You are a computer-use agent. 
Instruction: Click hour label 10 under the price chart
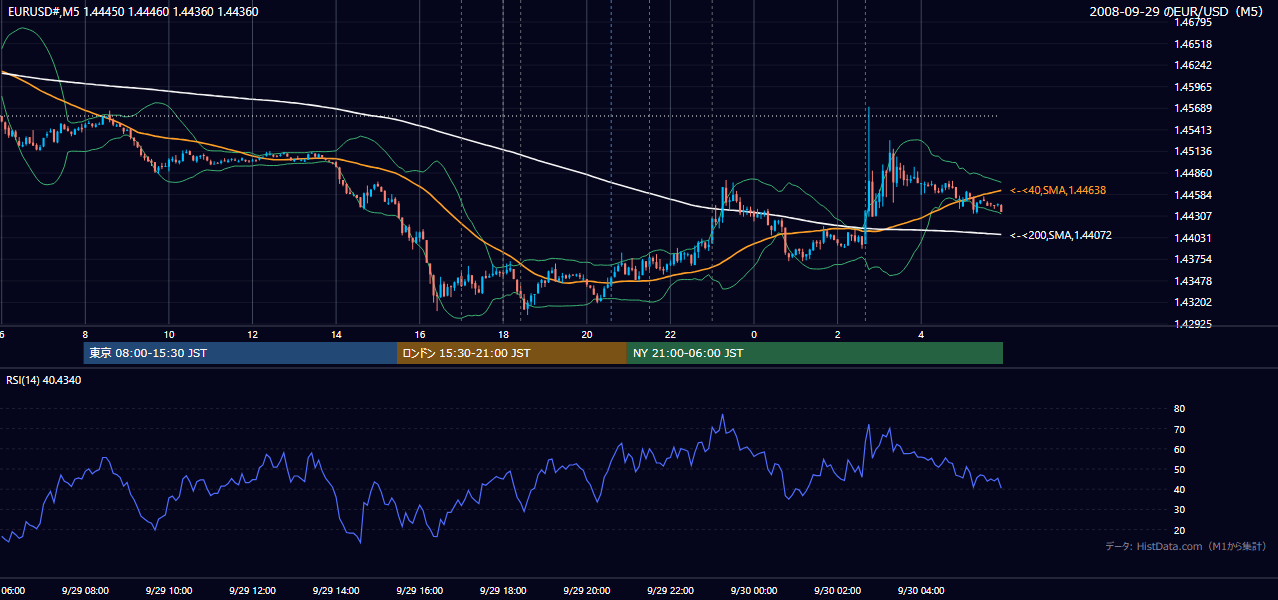[x=169, y=334]
